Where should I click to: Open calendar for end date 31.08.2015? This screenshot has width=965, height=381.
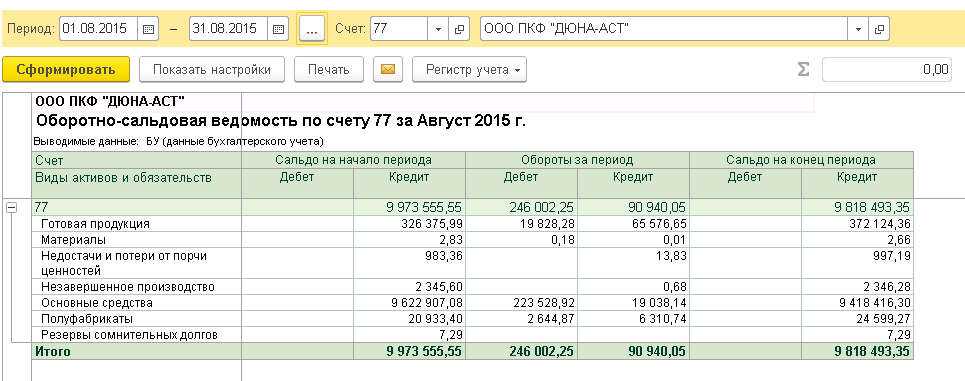278,28
